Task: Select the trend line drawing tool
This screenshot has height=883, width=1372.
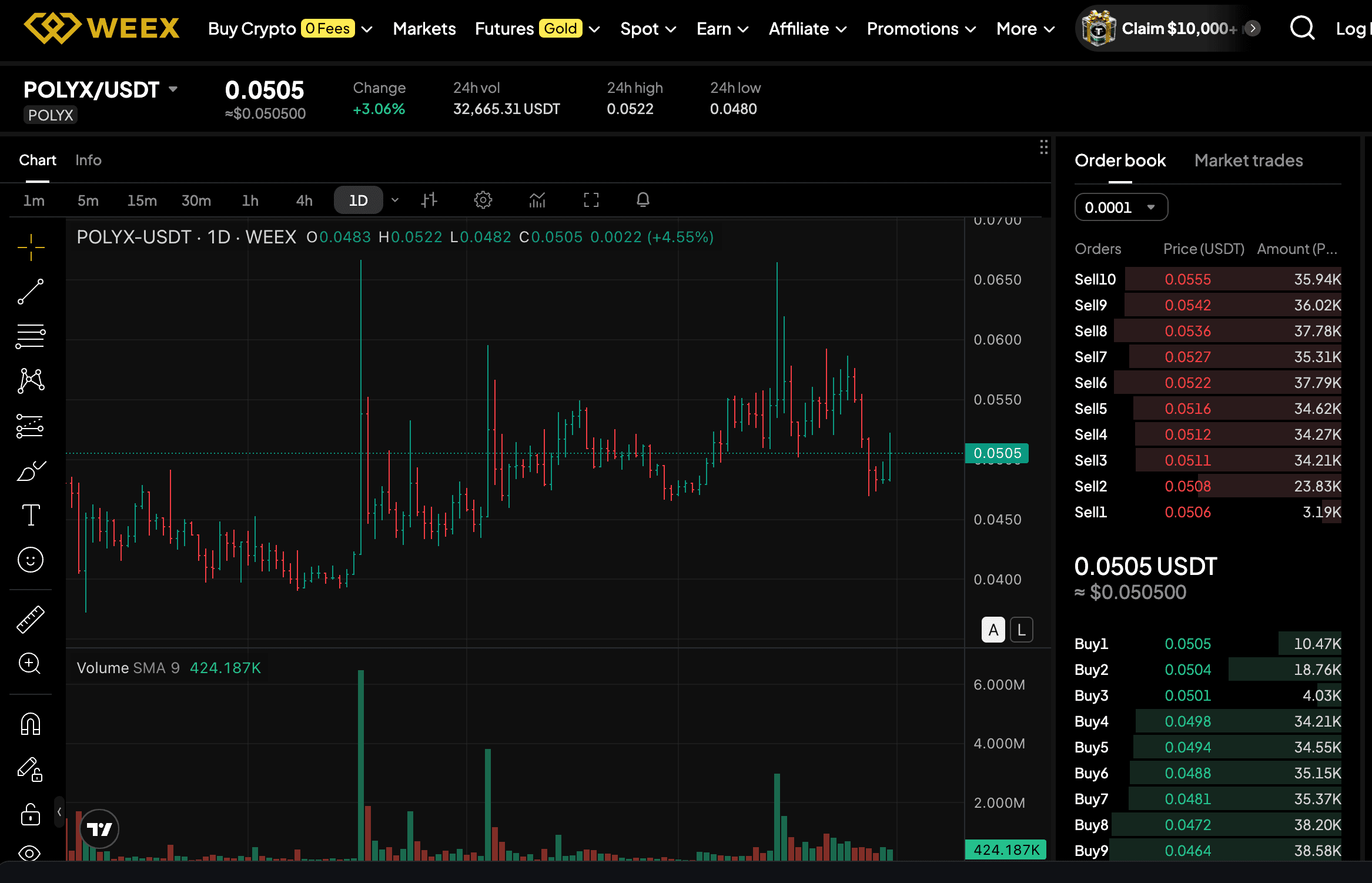Action: click(31, 292)
